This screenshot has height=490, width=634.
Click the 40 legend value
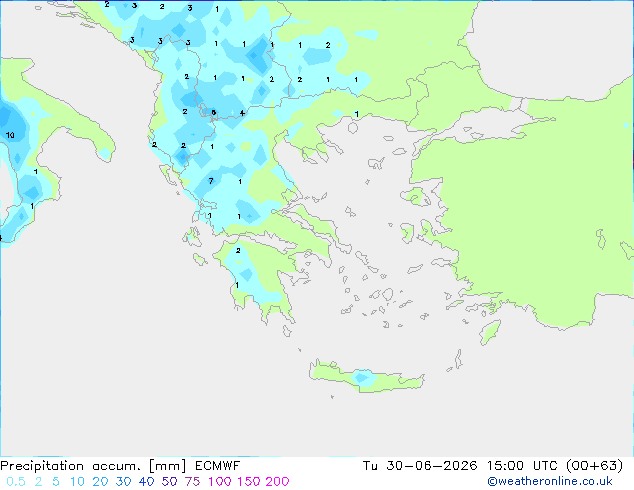click(146, 482)
